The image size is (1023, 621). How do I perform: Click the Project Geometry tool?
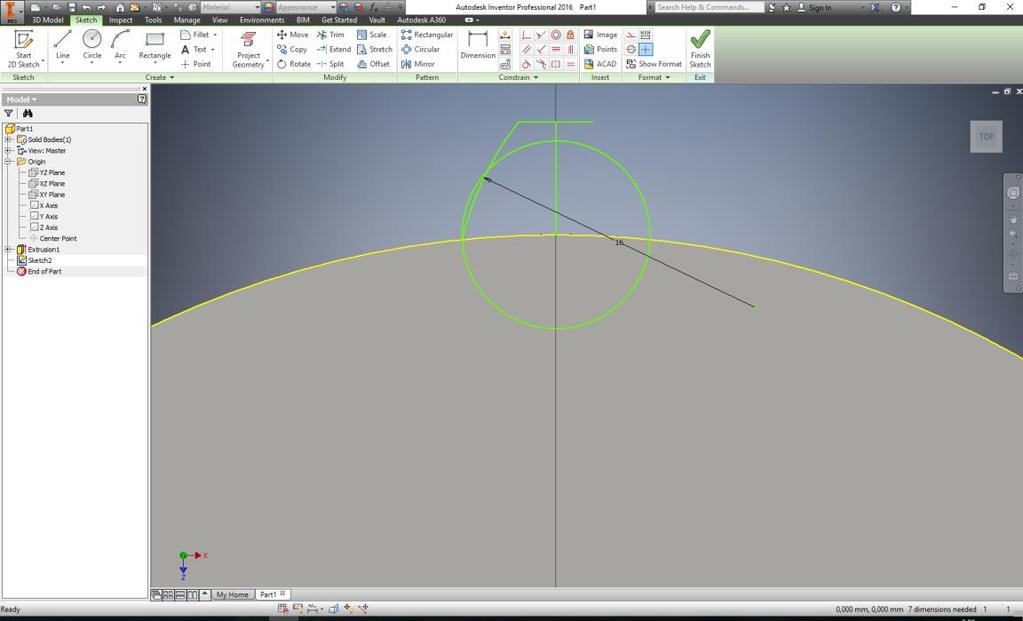[249, 49]
